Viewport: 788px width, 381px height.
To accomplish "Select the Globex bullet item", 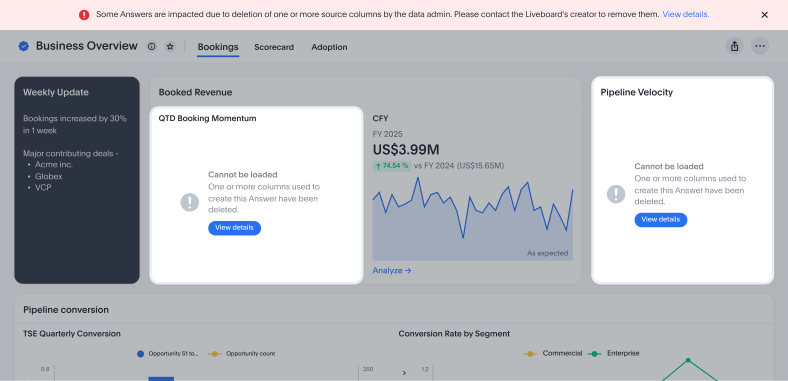I will (49, 176).
